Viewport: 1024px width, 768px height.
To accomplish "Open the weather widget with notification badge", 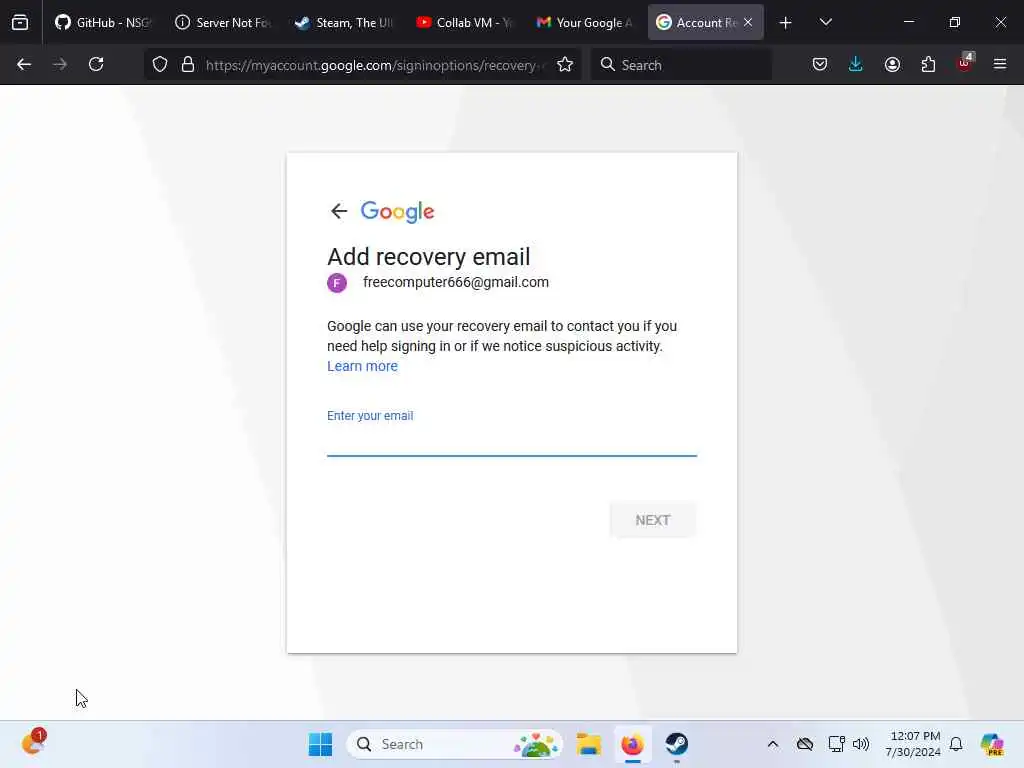I will pos(33,742).
